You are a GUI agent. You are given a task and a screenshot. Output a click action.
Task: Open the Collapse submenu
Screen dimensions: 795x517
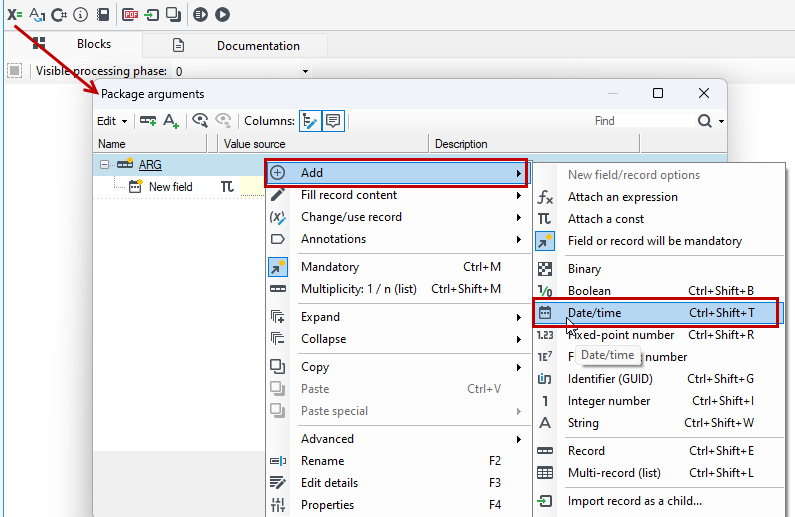396,339
